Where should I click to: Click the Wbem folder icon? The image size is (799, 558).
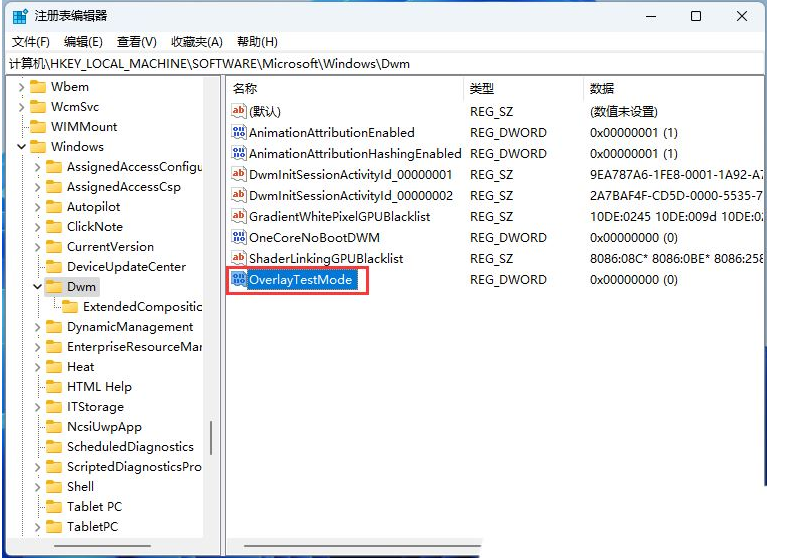tap(38, 87)
